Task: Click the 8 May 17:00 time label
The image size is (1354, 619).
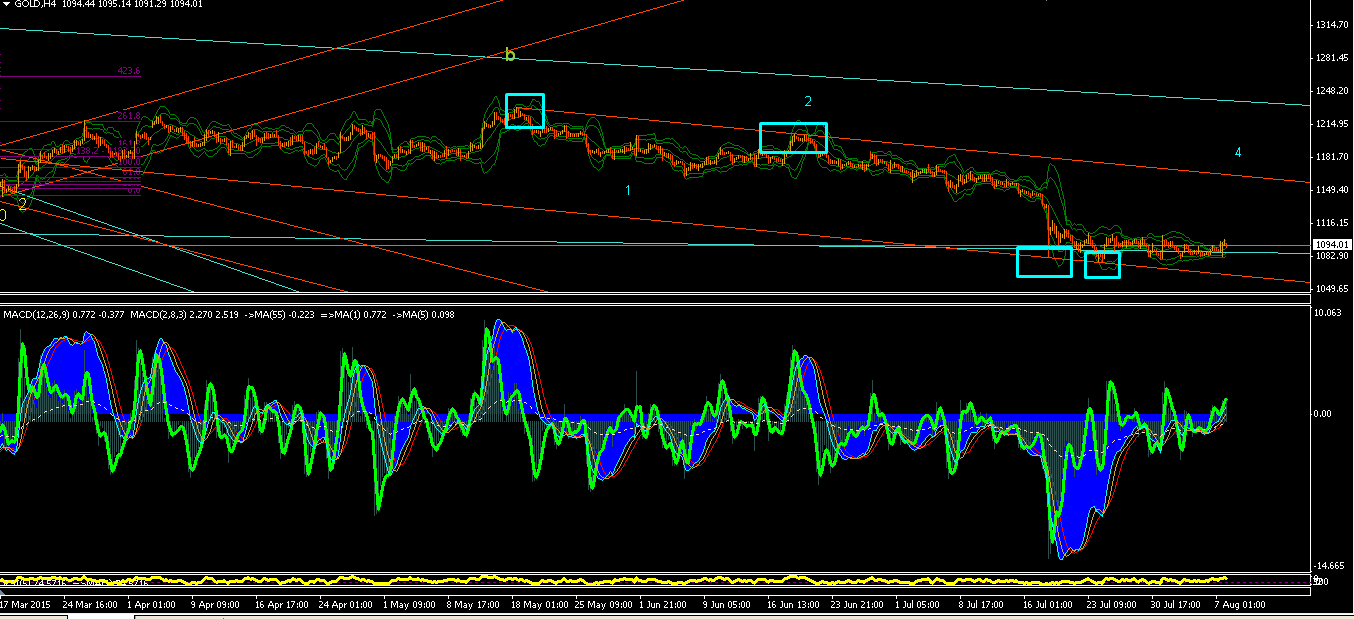Action: 475,605
